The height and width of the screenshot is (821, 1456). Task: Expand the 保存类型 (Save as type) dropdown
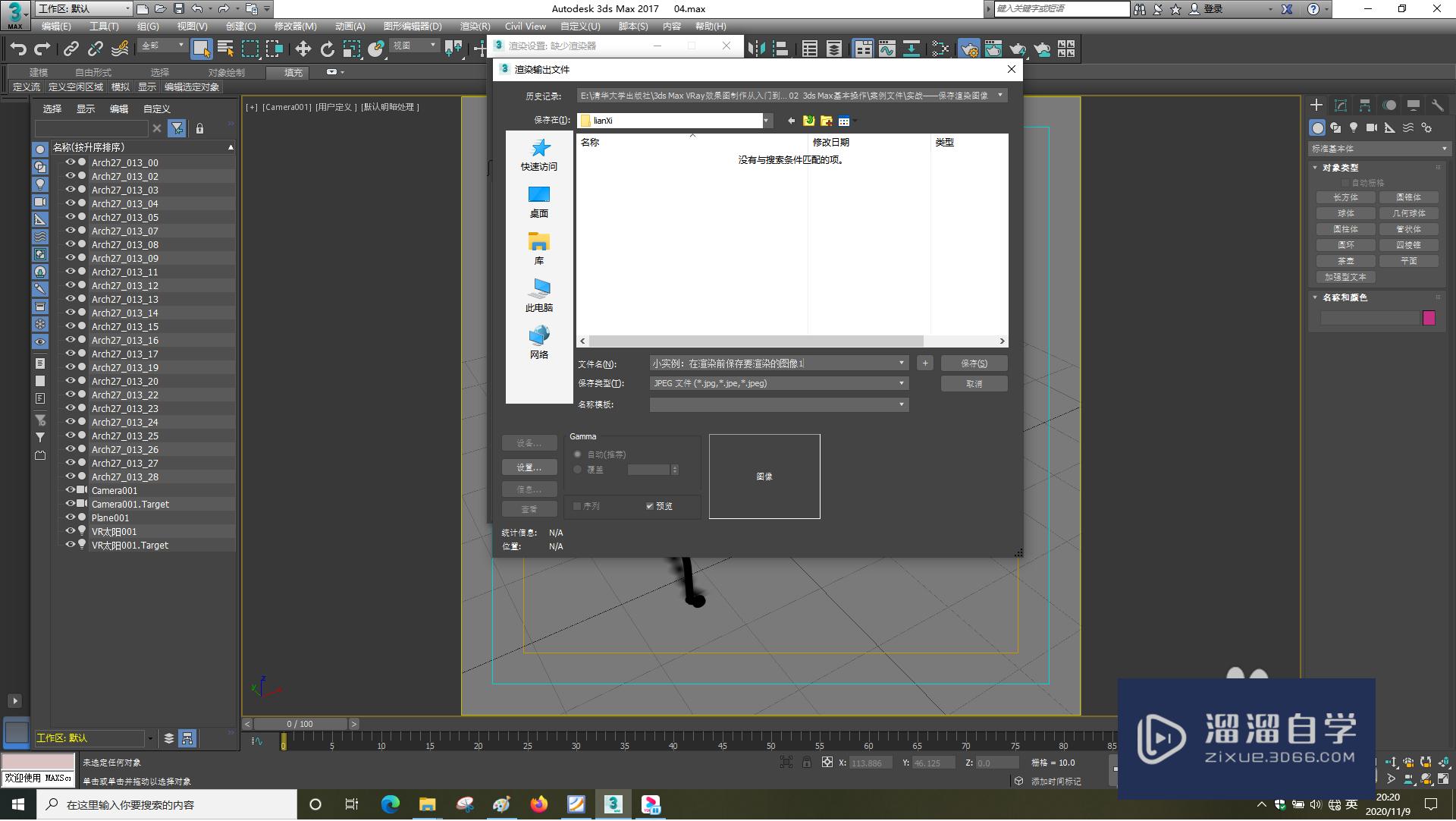[x=900, y=383]
